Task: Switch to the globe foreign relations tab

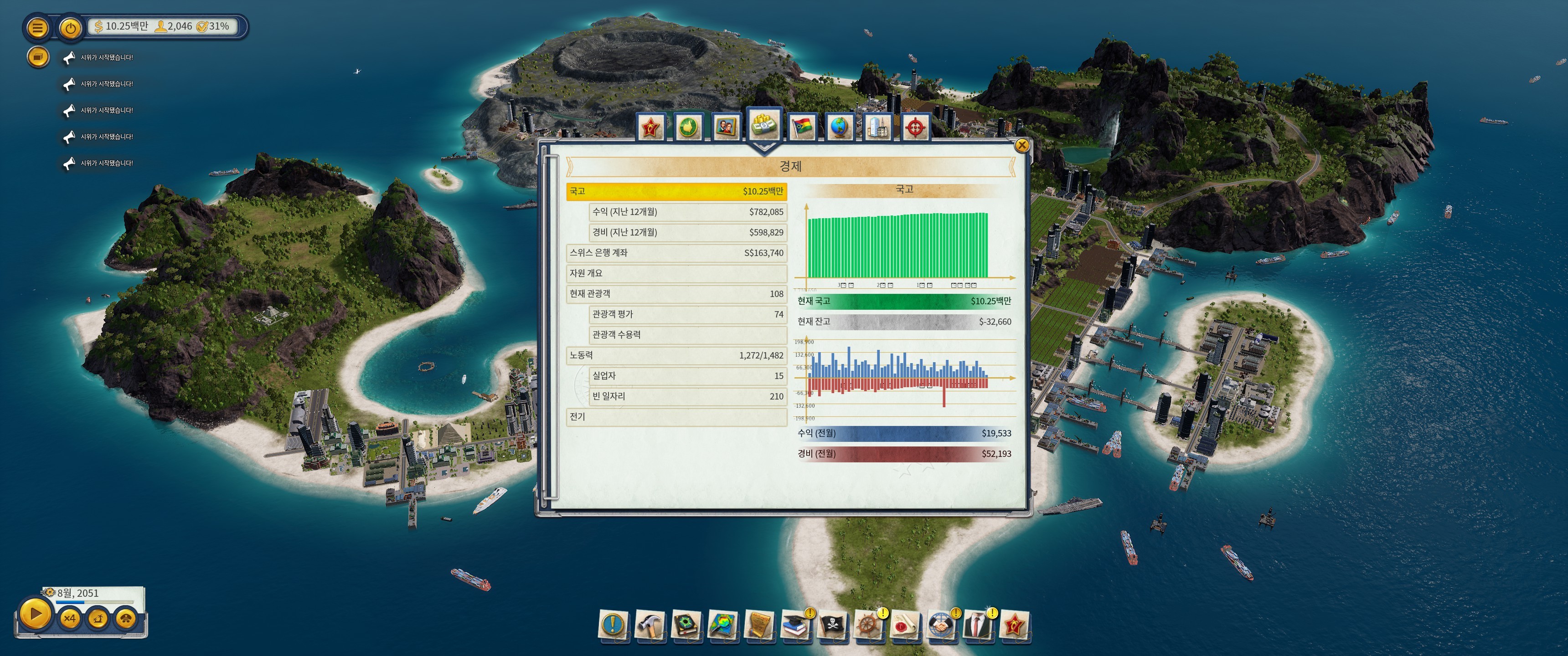Action: click(840, 127)
